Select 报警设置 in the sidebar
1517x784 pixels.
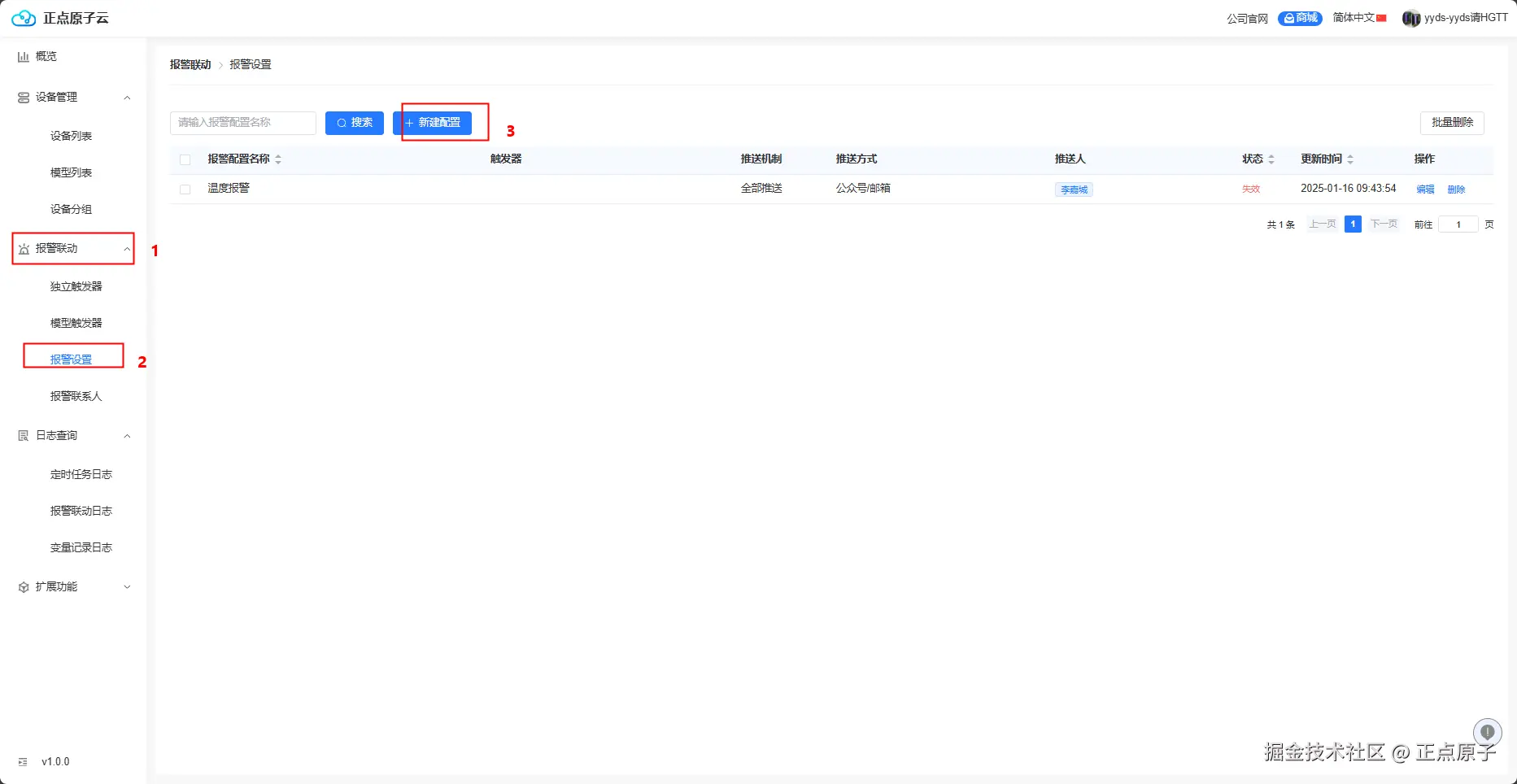click(72, 359)
